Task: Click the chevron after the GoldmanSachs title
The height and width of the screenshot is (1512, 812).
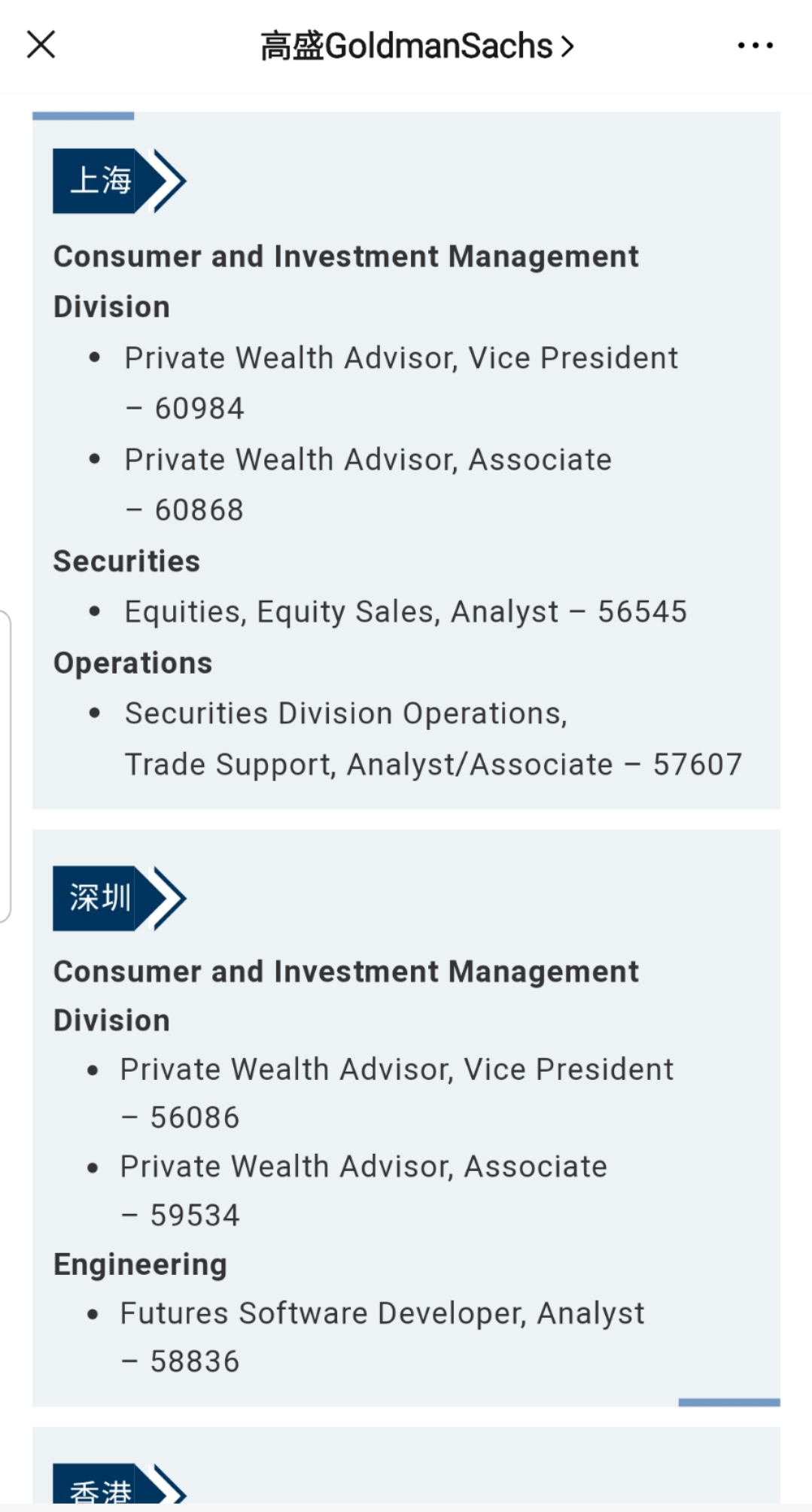Action: pos(567,47)
